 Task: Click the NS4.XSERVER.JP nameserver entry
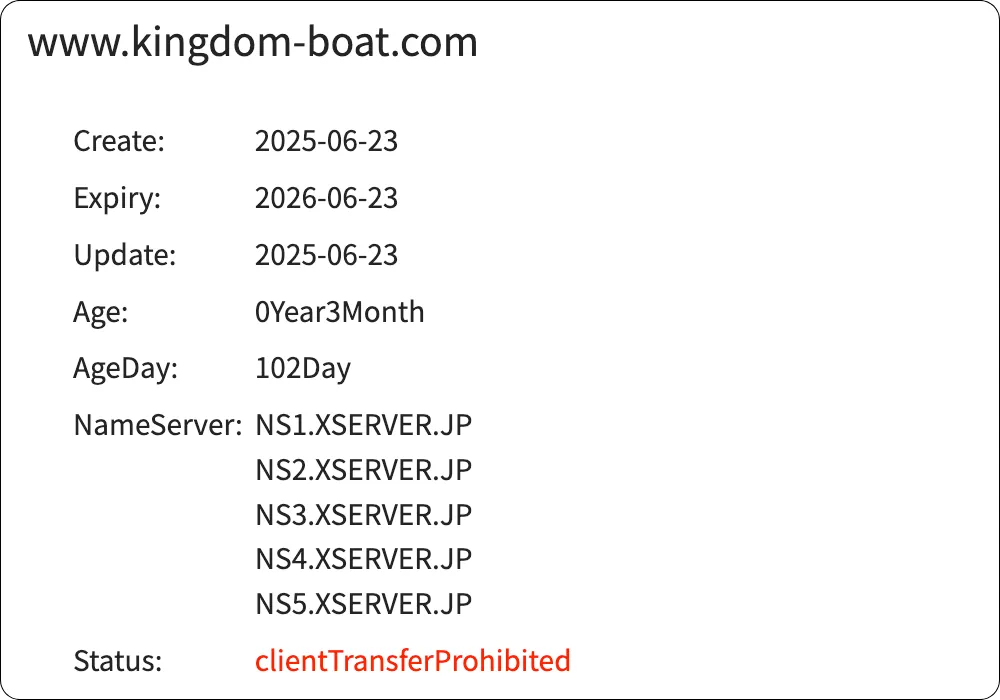coord(363,559)
